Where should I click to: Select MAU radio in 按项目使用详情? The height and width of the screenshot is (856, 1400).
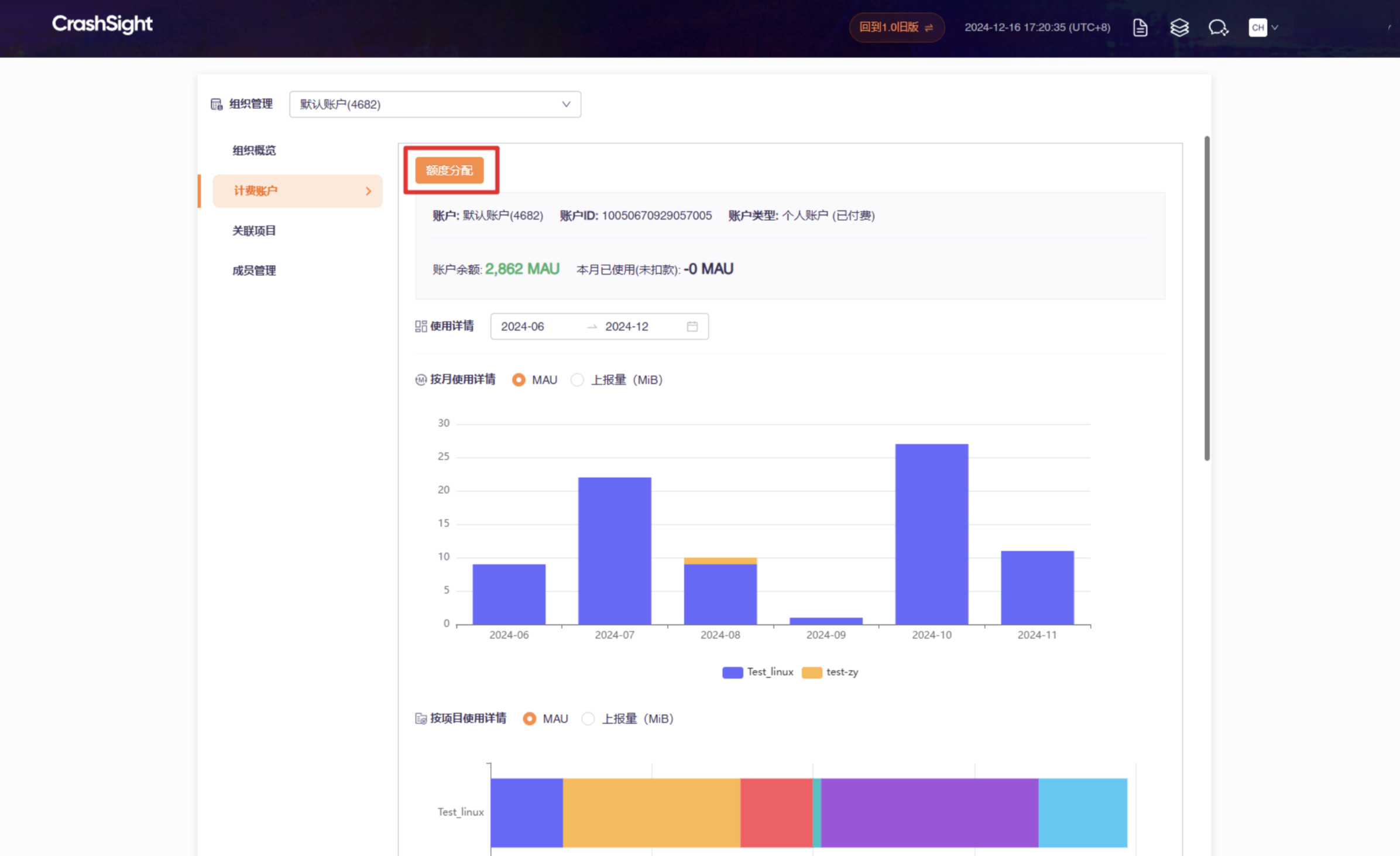tap(529, 718)
